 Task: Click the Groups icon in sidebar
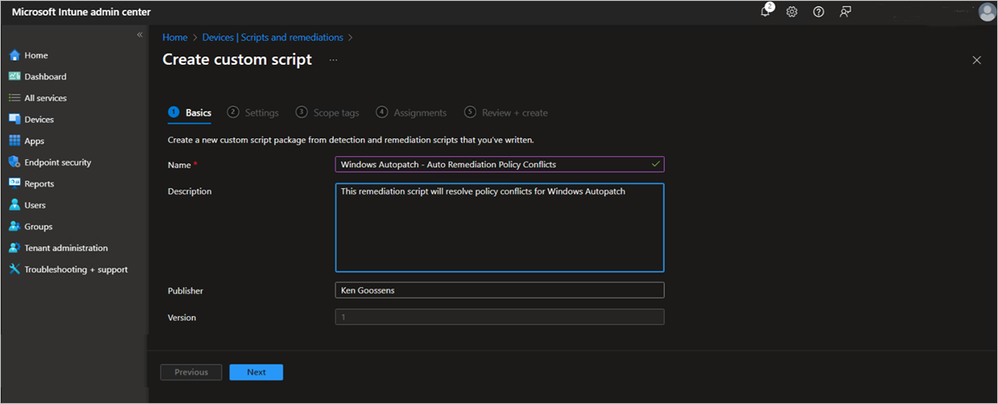[x=15, y=226]
